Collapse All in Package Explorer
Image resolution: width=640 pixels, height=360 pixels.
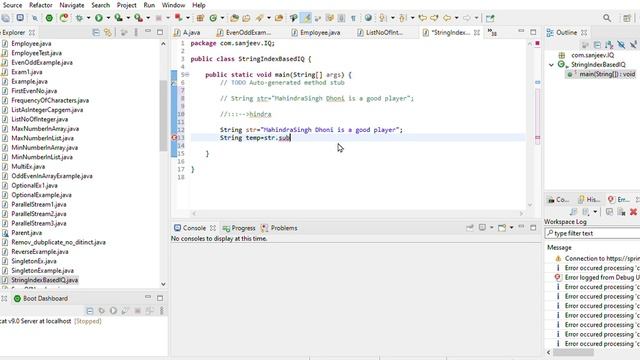[96, 32]
